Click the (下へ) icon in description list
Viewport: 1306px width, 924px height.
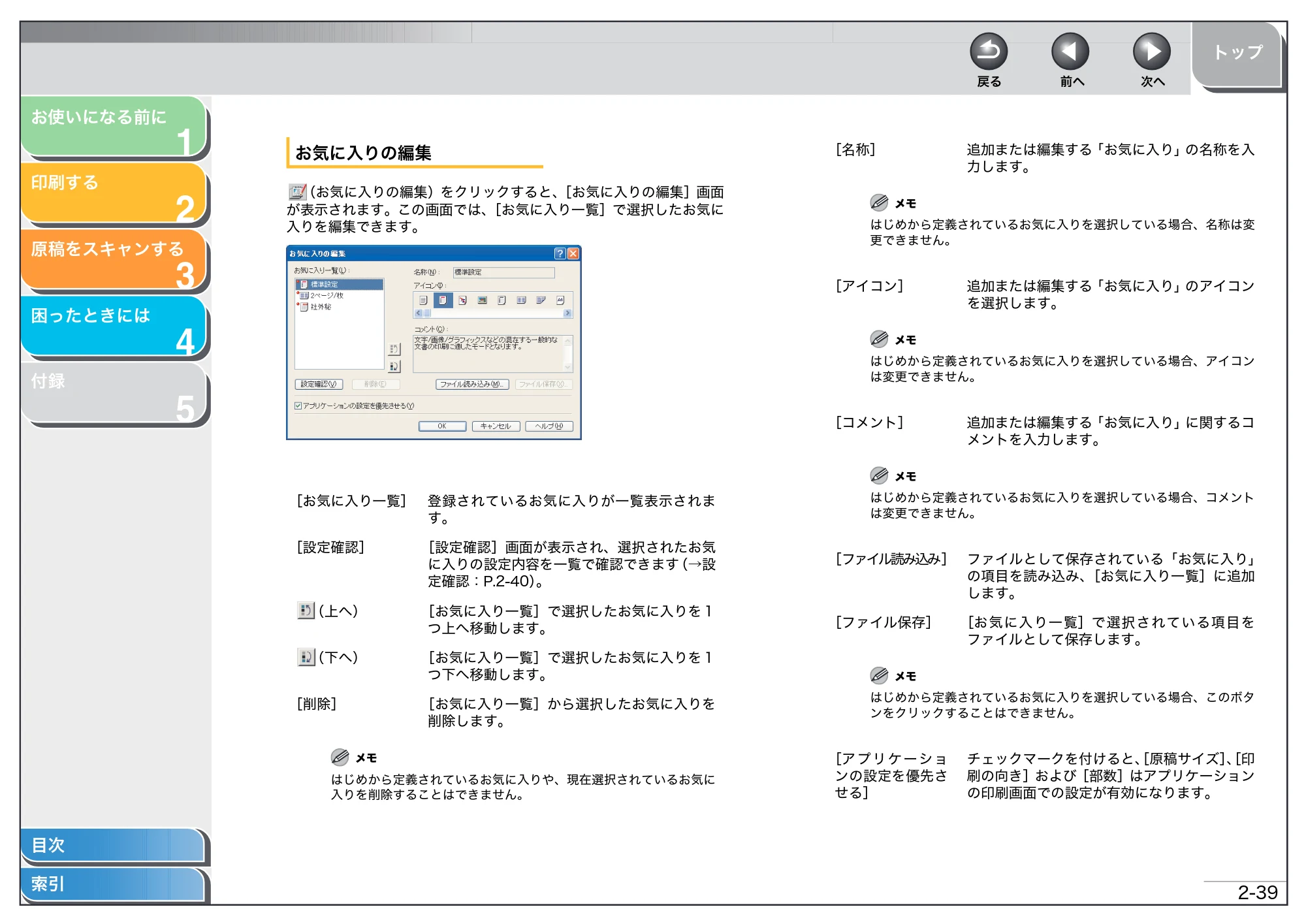(306, 657)
